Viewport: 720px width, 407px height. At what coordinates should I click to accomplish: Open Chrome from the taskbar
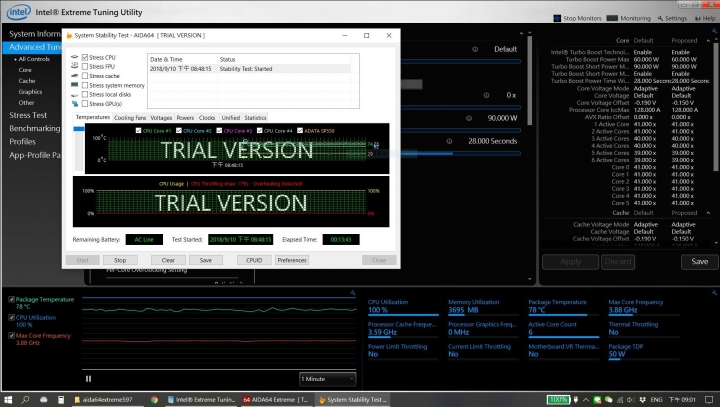154,400
